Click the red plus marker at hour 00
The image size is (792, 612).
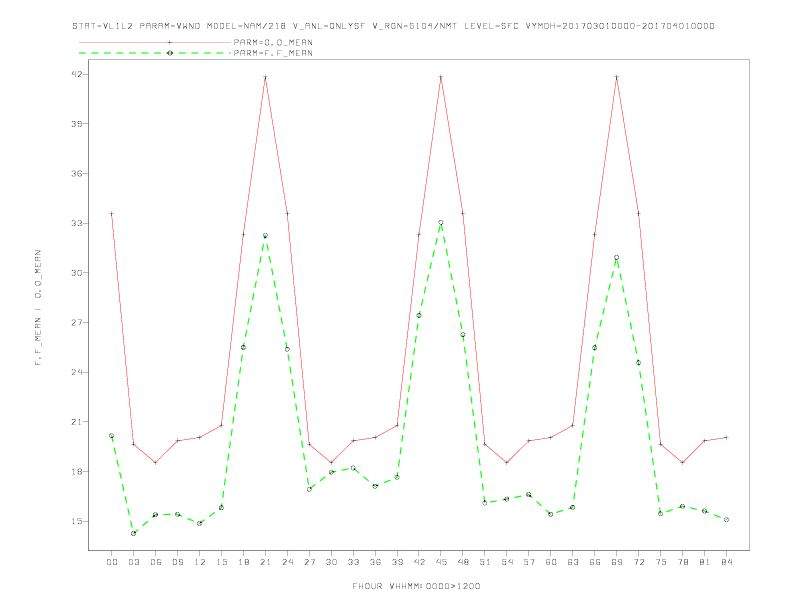[112, 214]
